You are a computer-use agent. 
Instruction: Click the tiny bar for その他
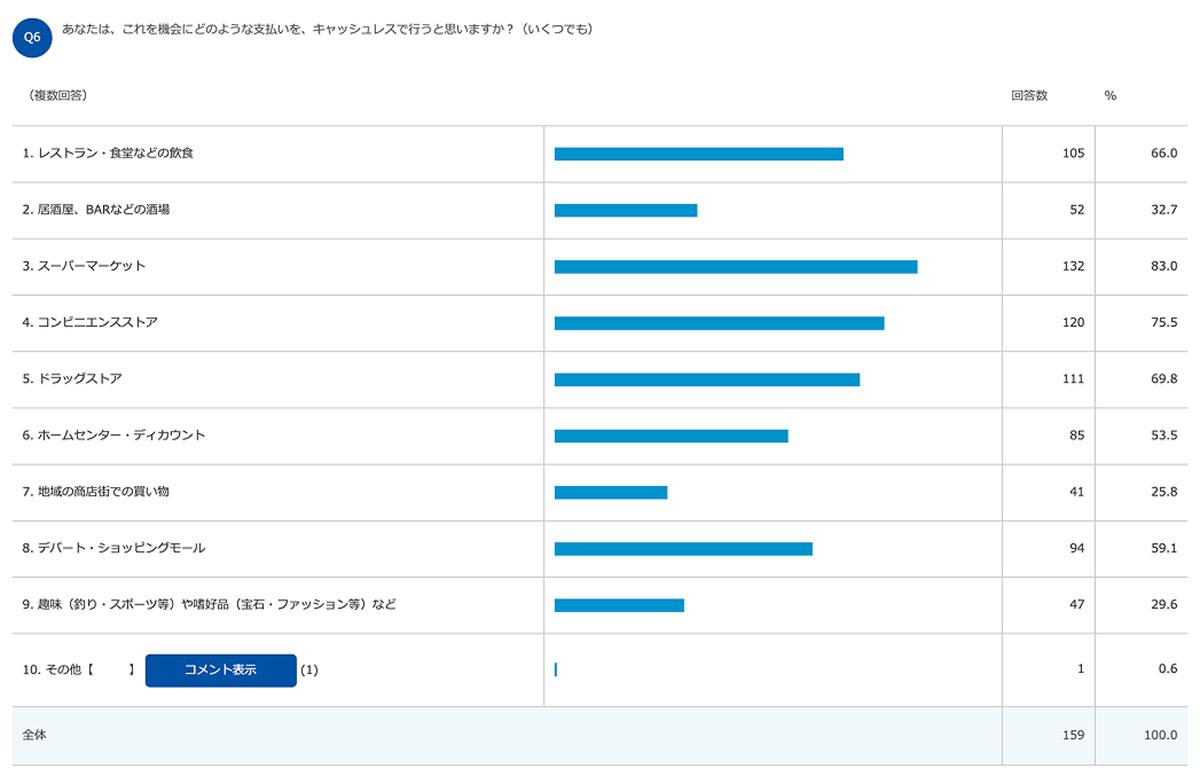(556, 670)
